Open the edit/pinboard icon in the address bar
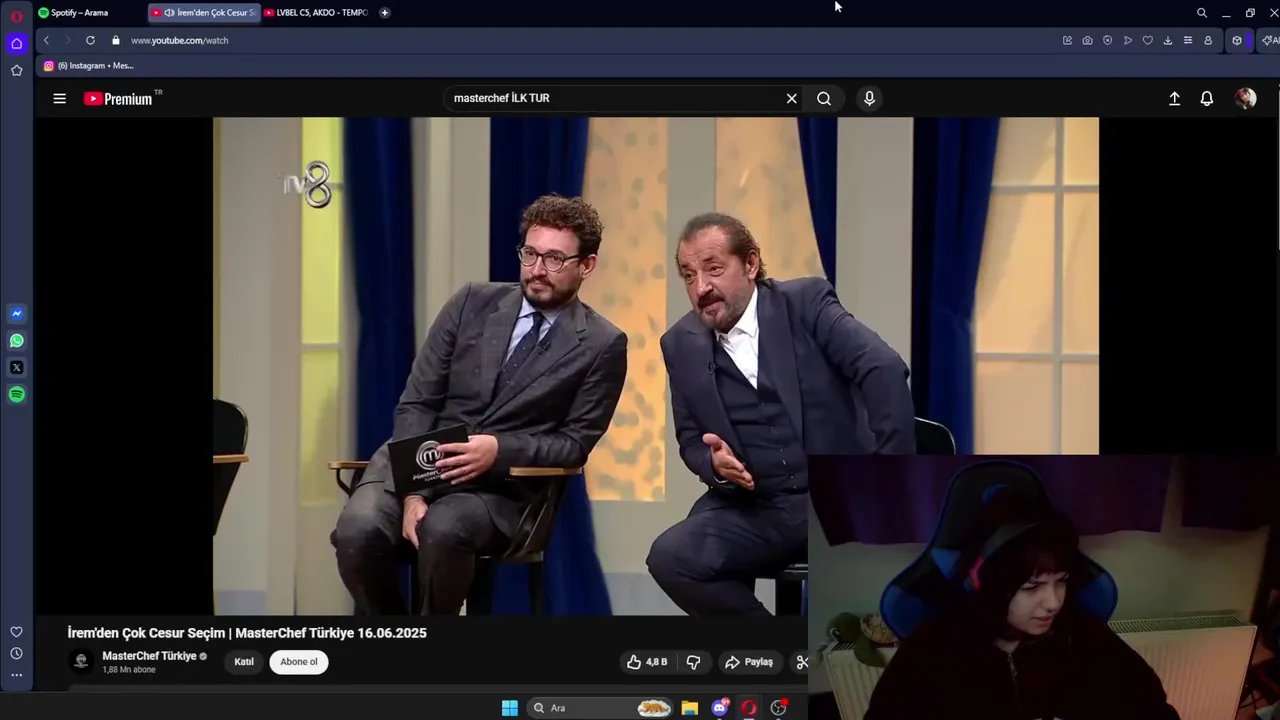 pyautogui.click(x=1067, y=40)
